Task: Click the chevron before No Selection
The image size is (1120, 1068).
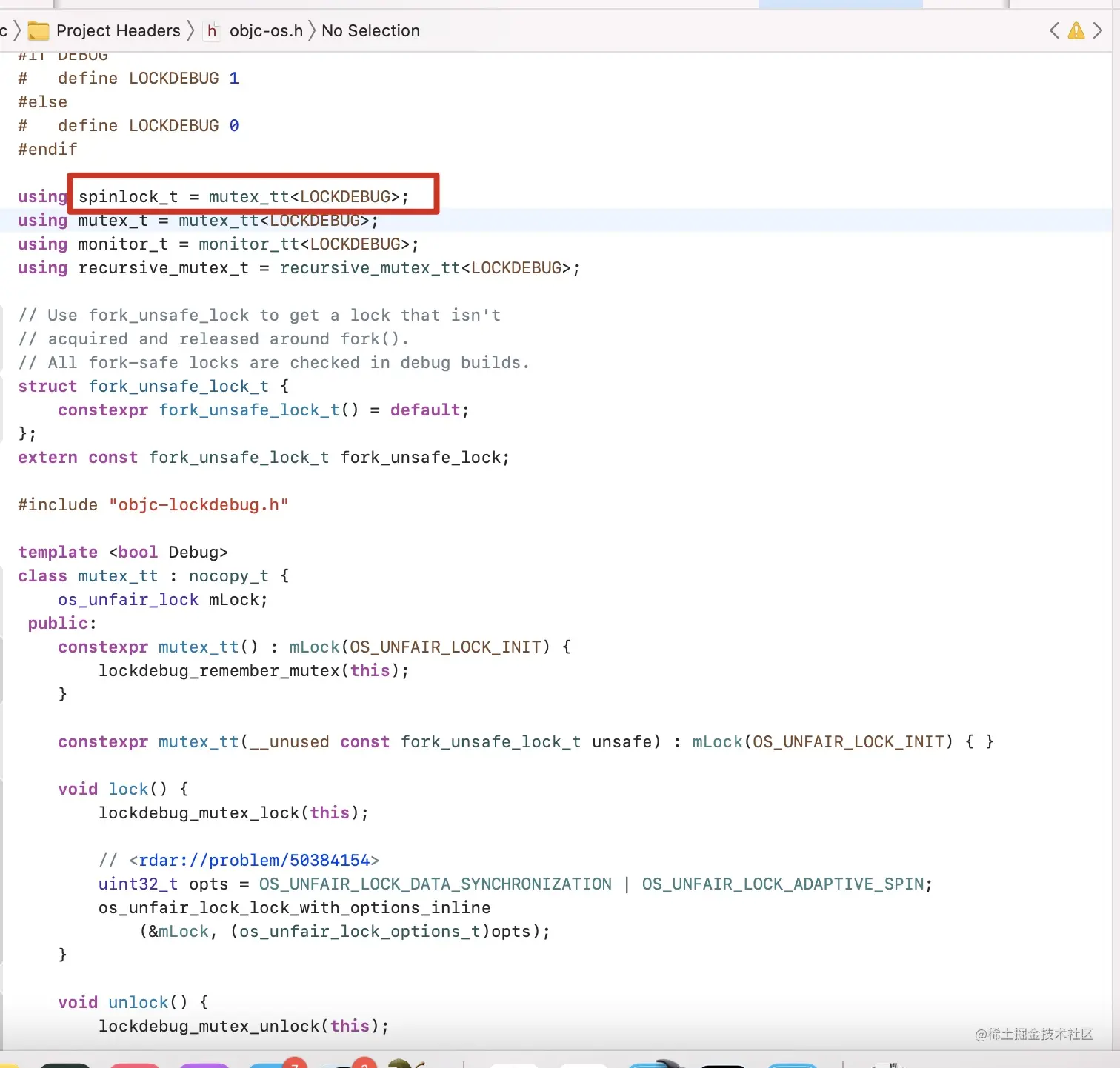Action: pos(312,30)
